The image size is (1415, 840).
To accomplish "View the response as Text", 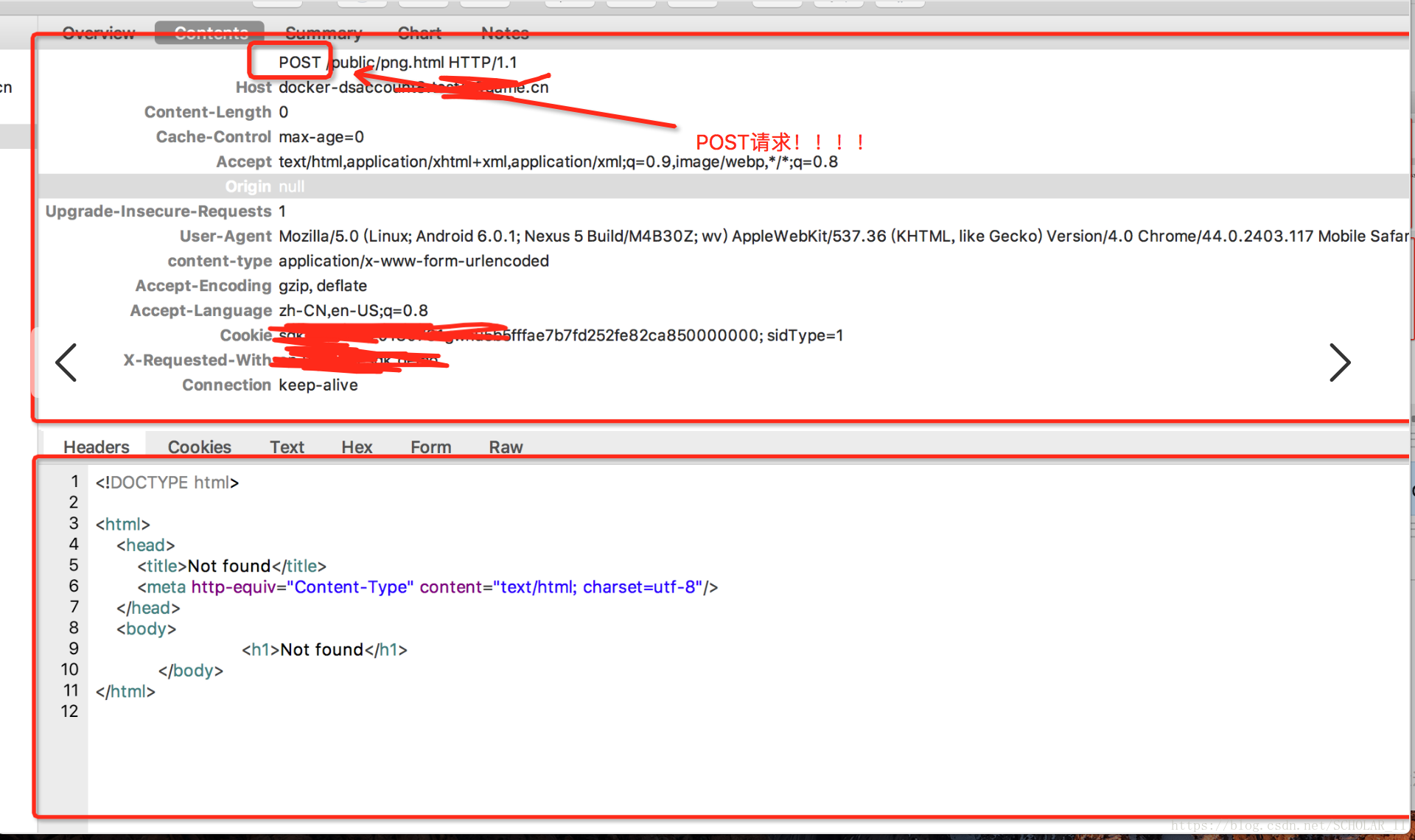I will (287, 447).
